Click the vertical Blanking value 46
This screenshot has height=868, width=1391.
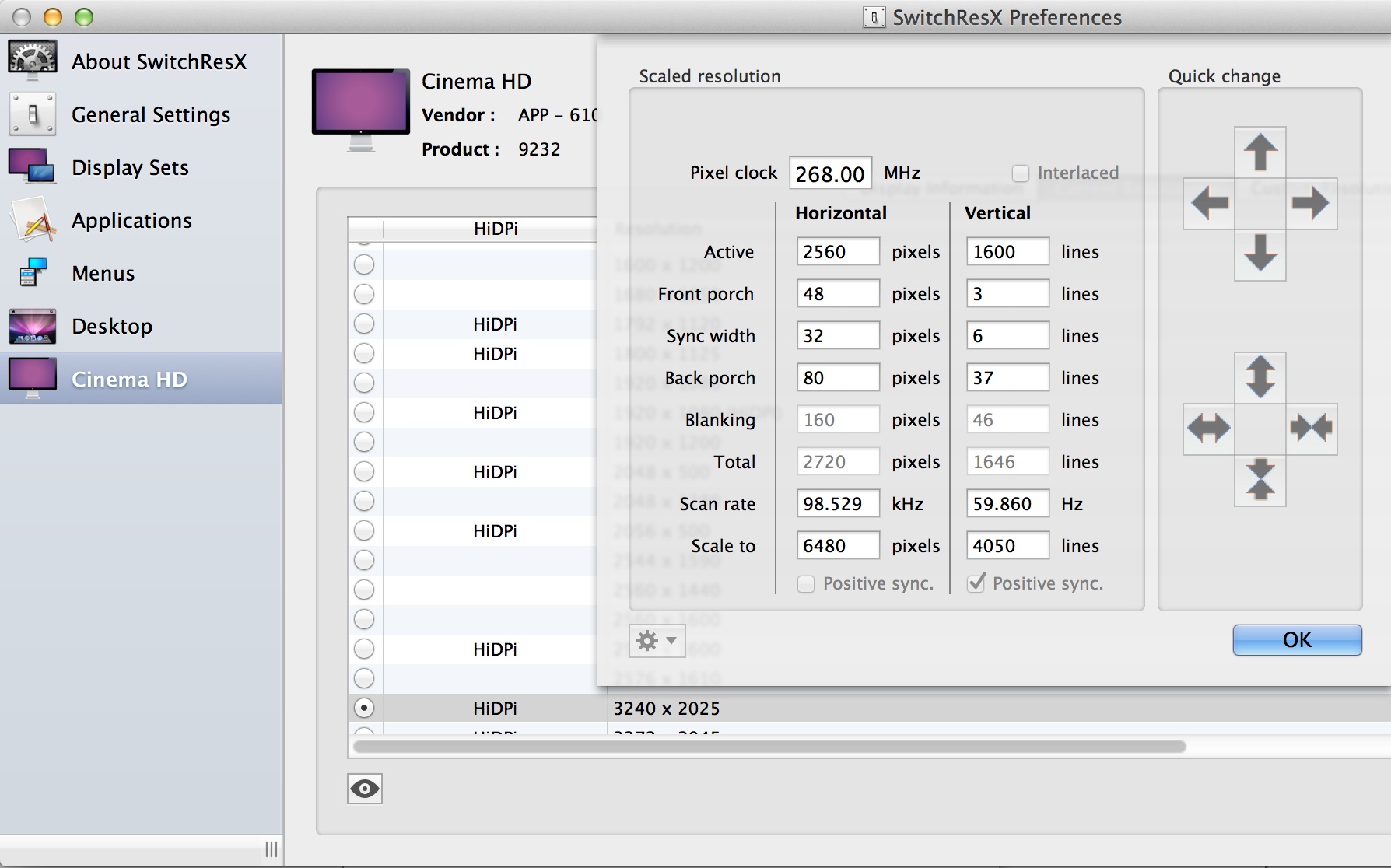(1007, 419)
